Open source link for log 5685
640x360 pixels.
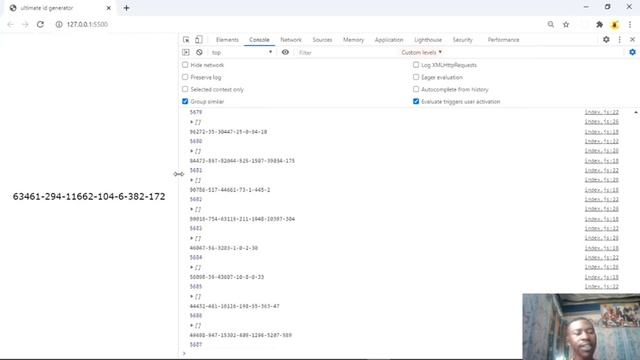602,287
